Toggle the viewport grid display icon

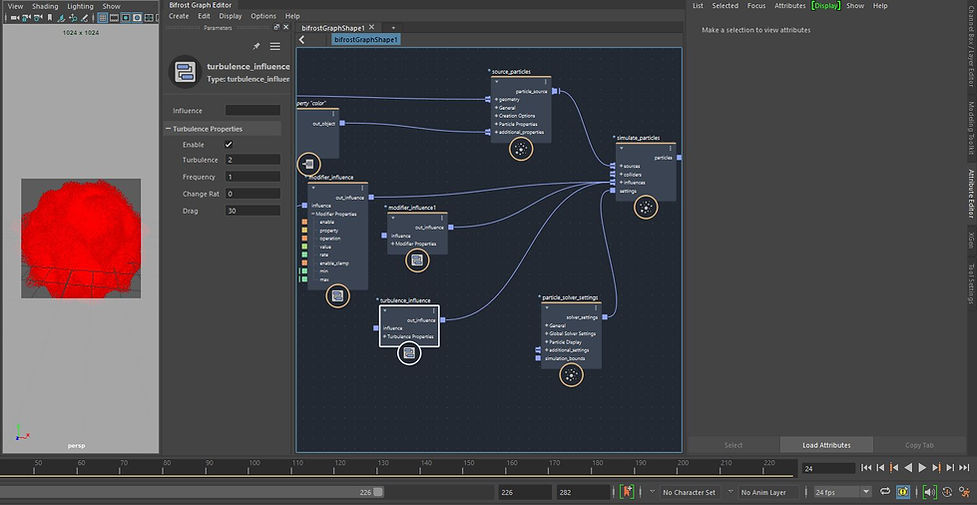(x=103, y=18)
